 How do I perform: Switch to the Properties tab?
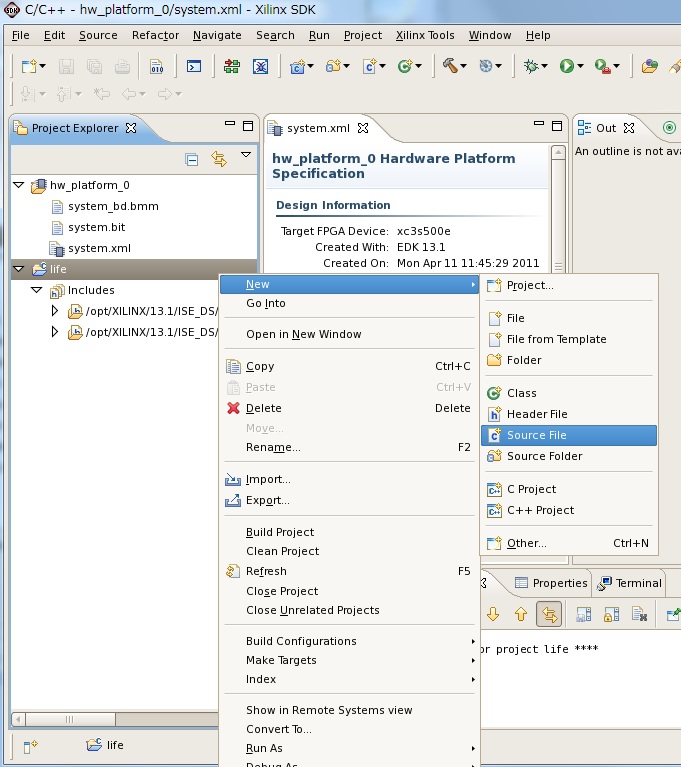tap(551, 583)
